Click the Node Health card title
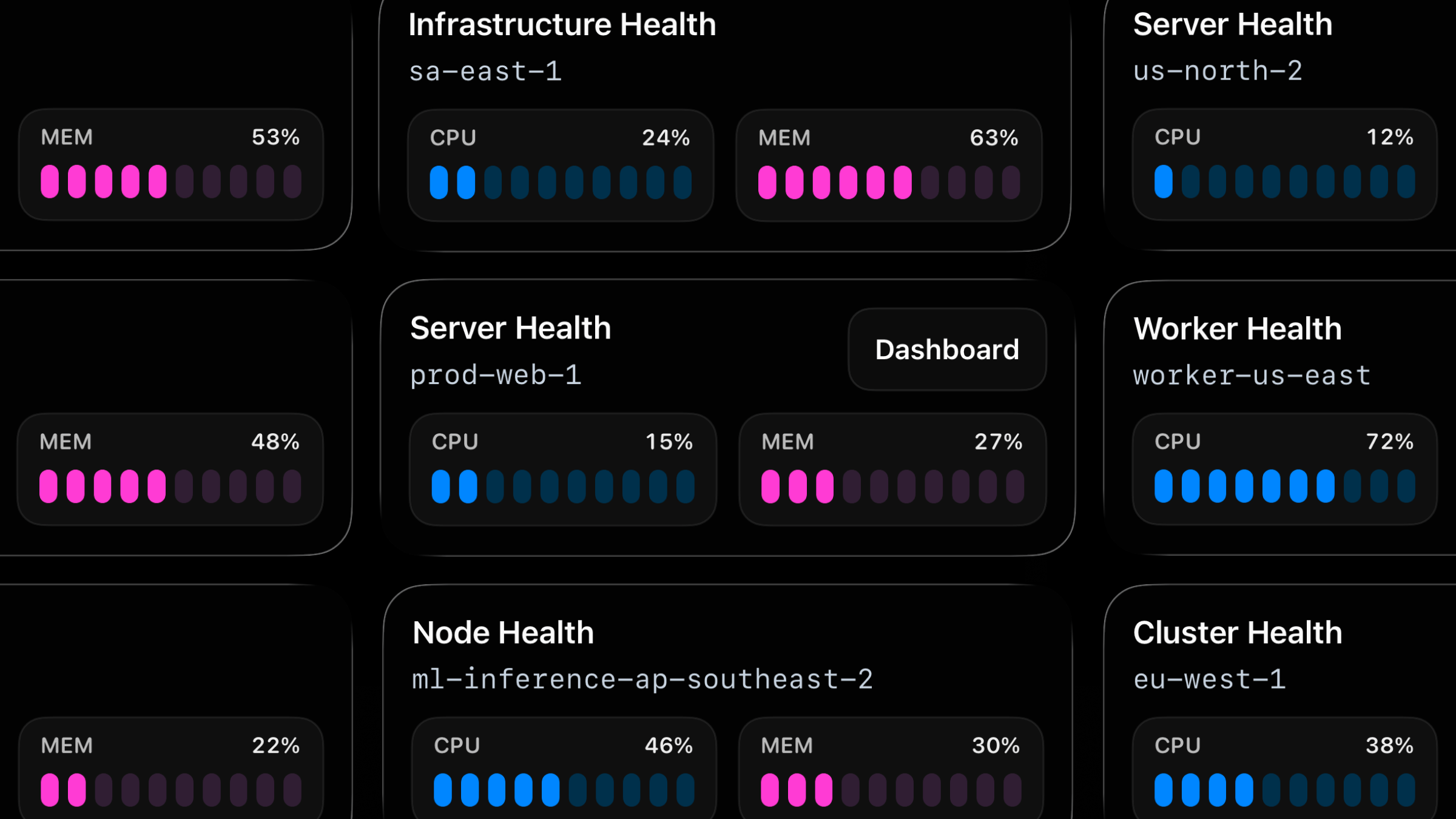The height and width of the screenshot is (819, 1456). [x=503, y=633]
